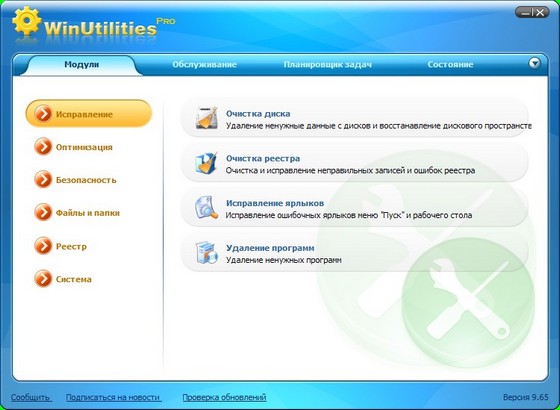
Task: Click the Сообщить link
Action: (x=31, y=397)
